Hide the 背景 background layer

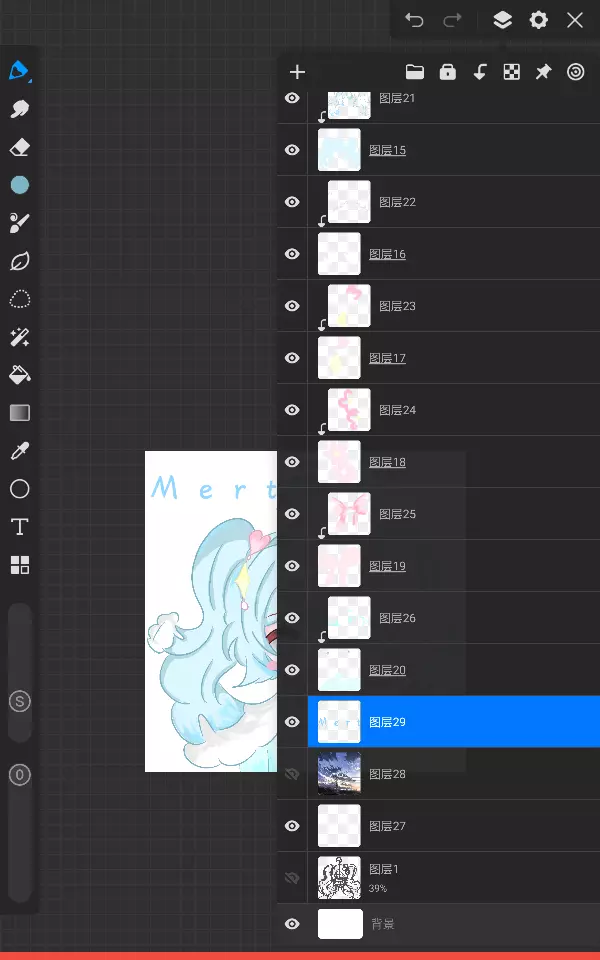tap(292, 924)
